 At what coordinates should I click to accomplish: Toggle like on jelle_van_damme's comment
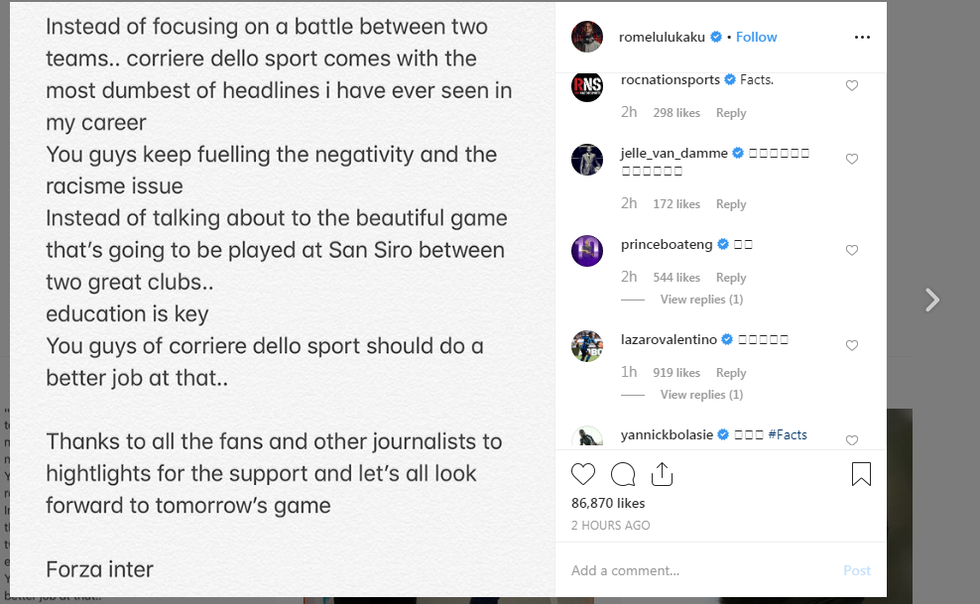pyautogui.click(x=851, y=158)
